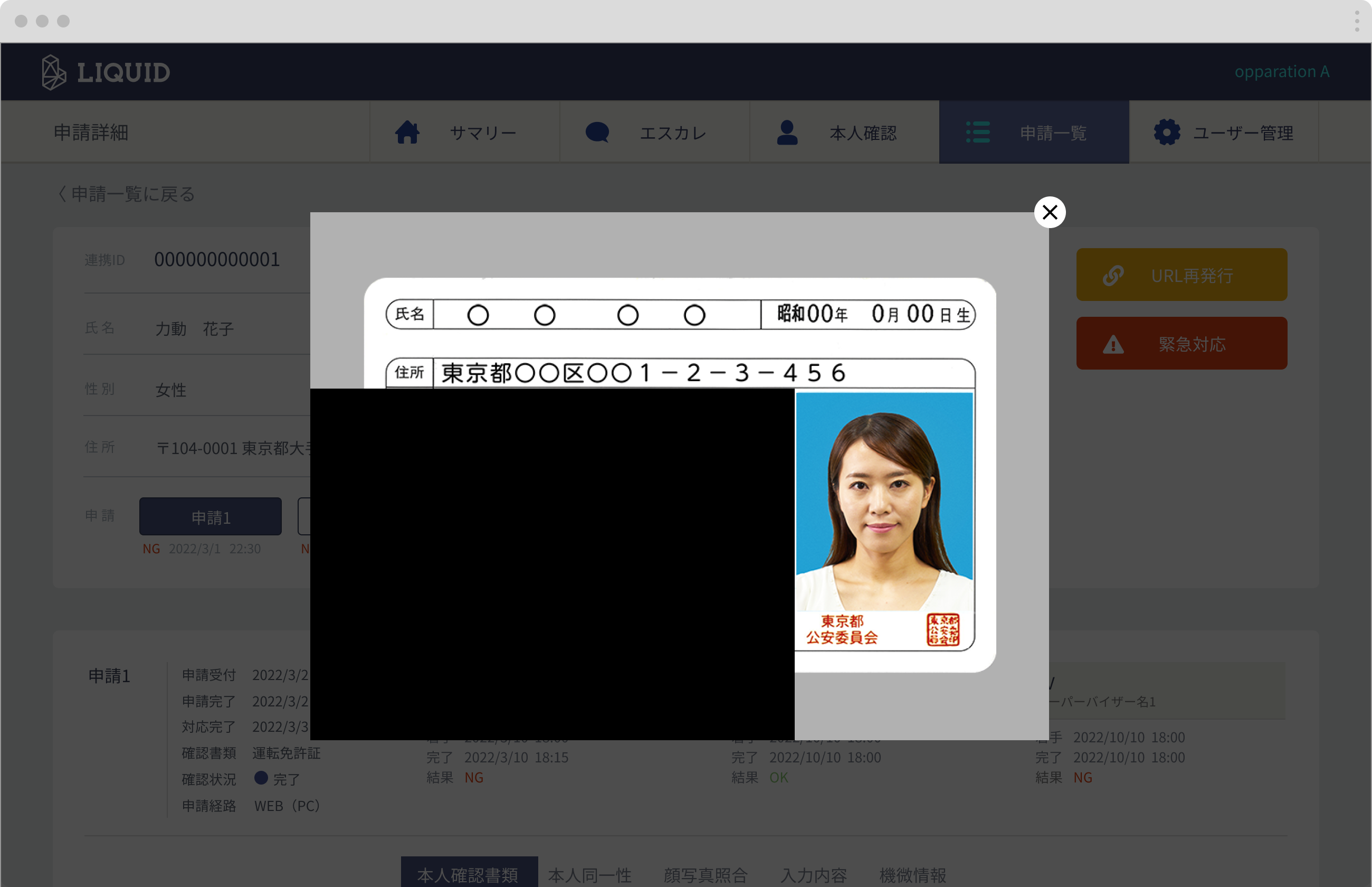This screenshot has width=1372, height=887.
Task: Click the 運転免許証 document type text
Action: (x=287, y=753)
